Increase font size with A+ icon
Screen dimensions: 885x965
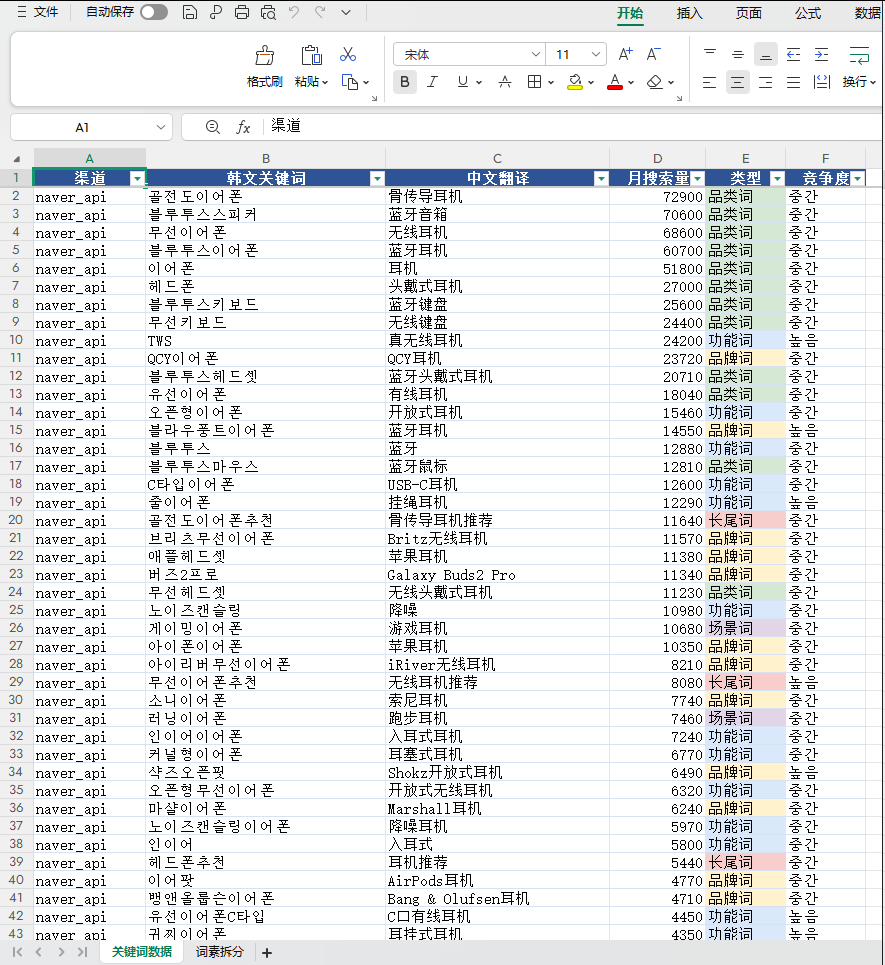click(x=625, y=54)
